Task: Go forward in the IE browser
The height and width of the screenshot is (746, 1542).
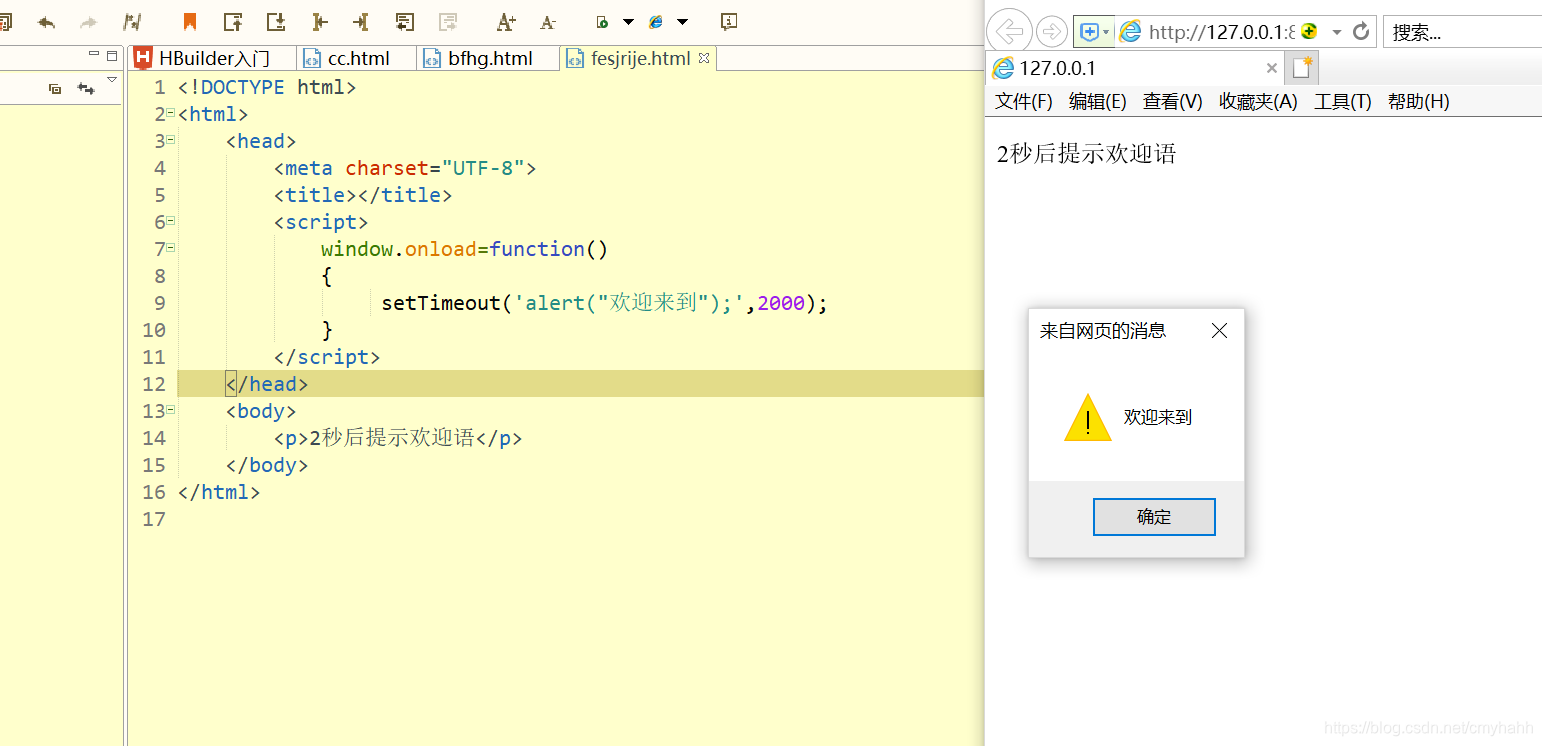Action: tap(1051, 31)
